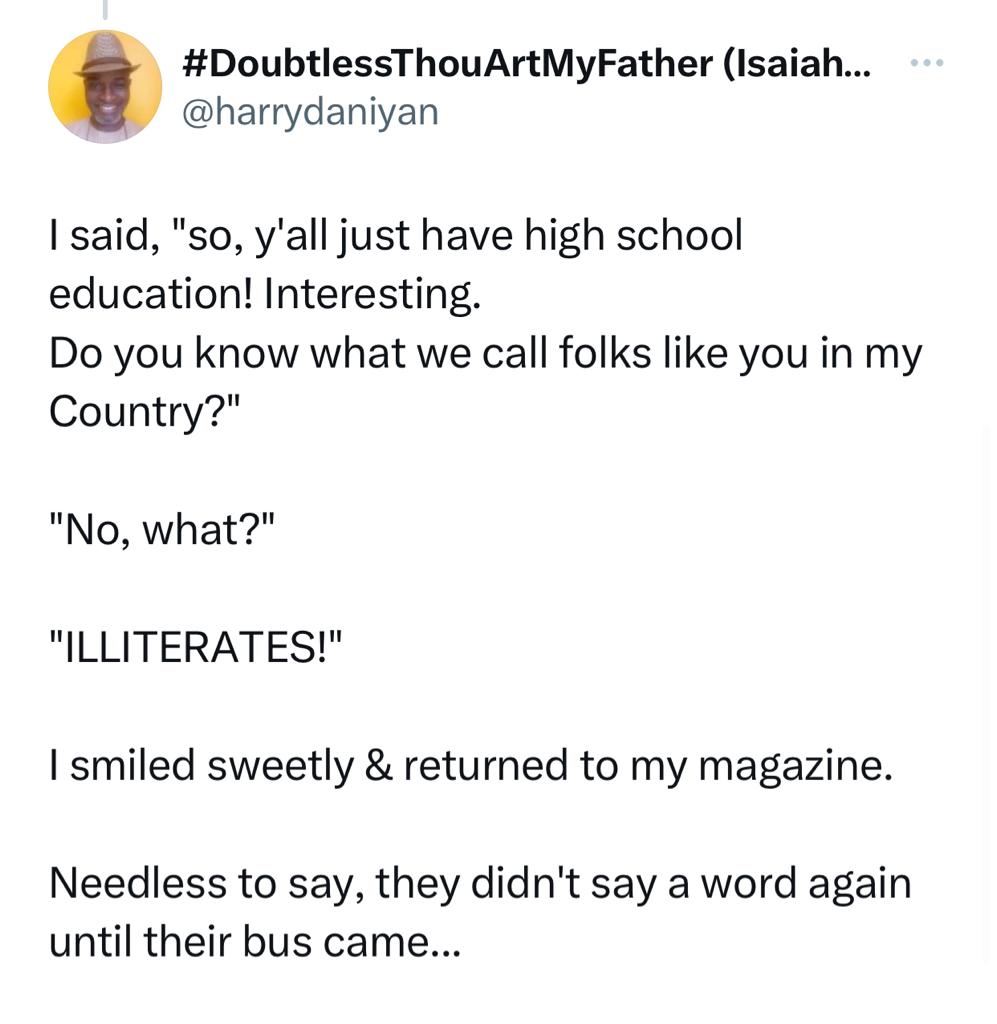Image resolution: width=997 pixels, height=1024 pixels.
Task: Select the "No, what?" reply line
Action: click(x=160, y=530)
